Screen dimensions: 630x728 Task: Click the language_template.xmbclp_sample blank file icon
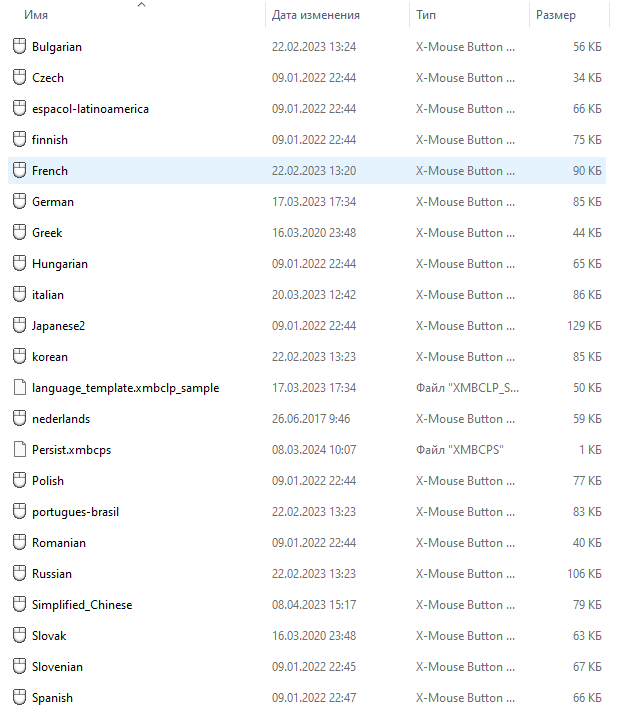coord(19,388)
